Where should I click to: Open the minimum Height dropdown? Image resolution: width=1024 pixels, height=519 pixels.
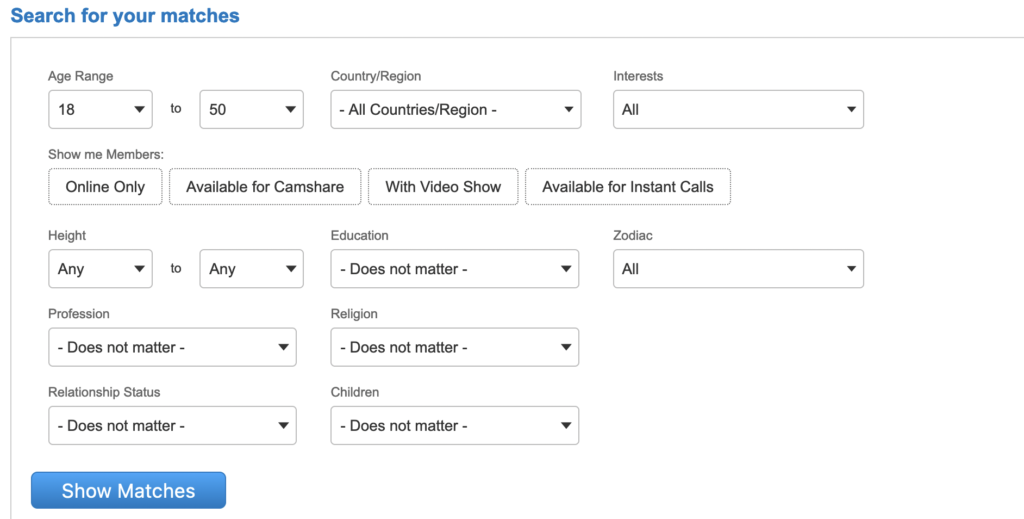point(100,269)
